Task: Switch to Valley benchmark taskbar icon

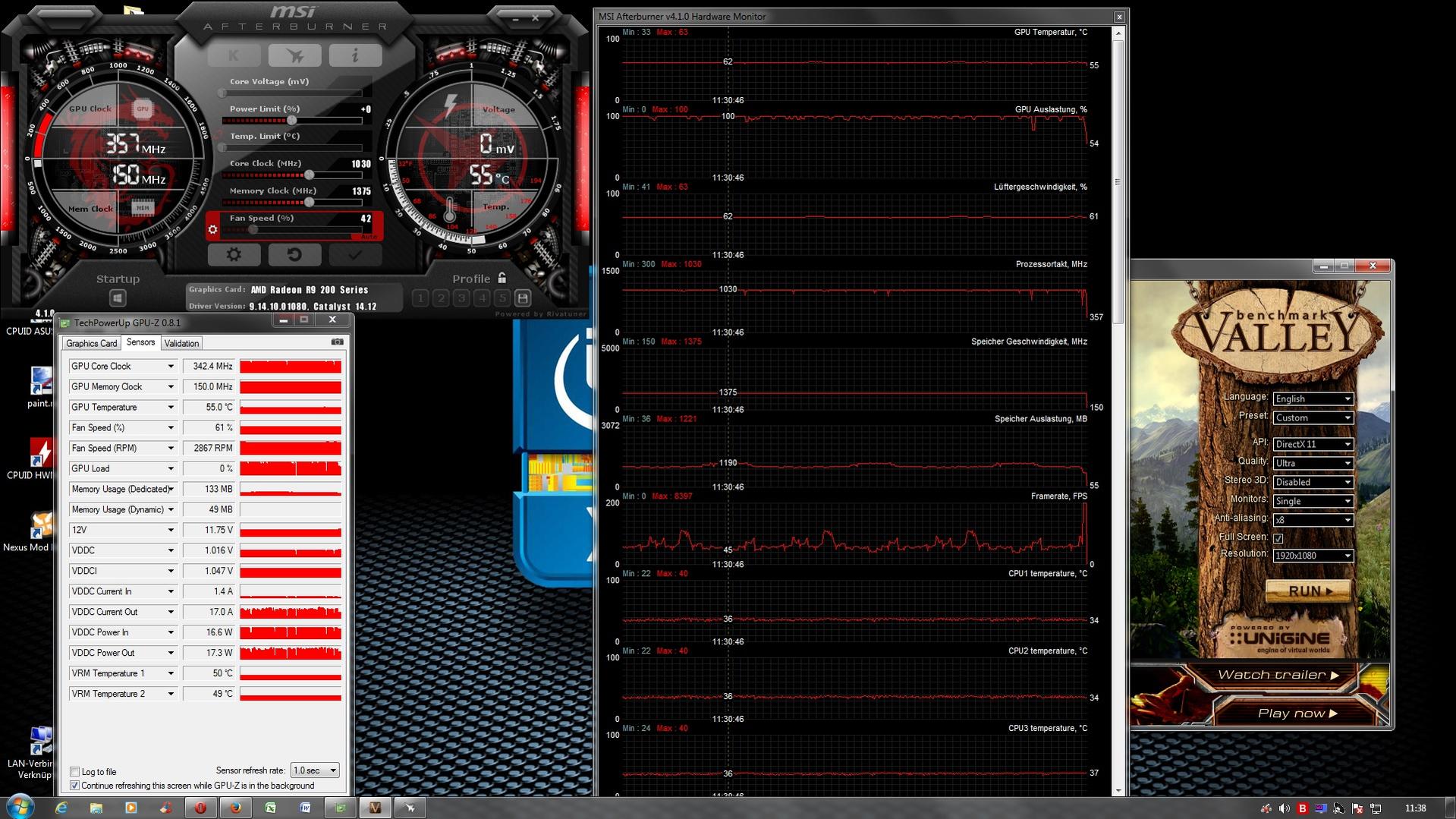Action: [x=375, y=808]
